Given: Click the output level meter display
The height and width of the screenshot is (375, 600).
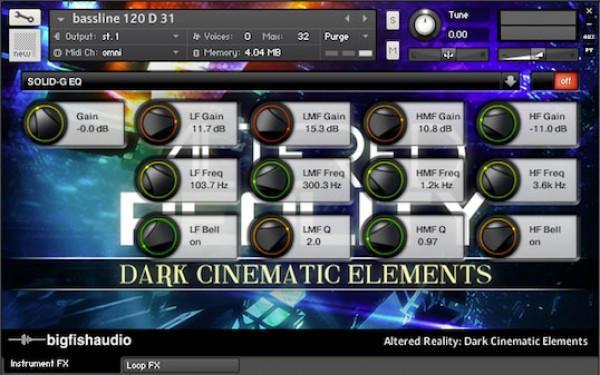Looking at the screenshot, I should tap(538, 25).
